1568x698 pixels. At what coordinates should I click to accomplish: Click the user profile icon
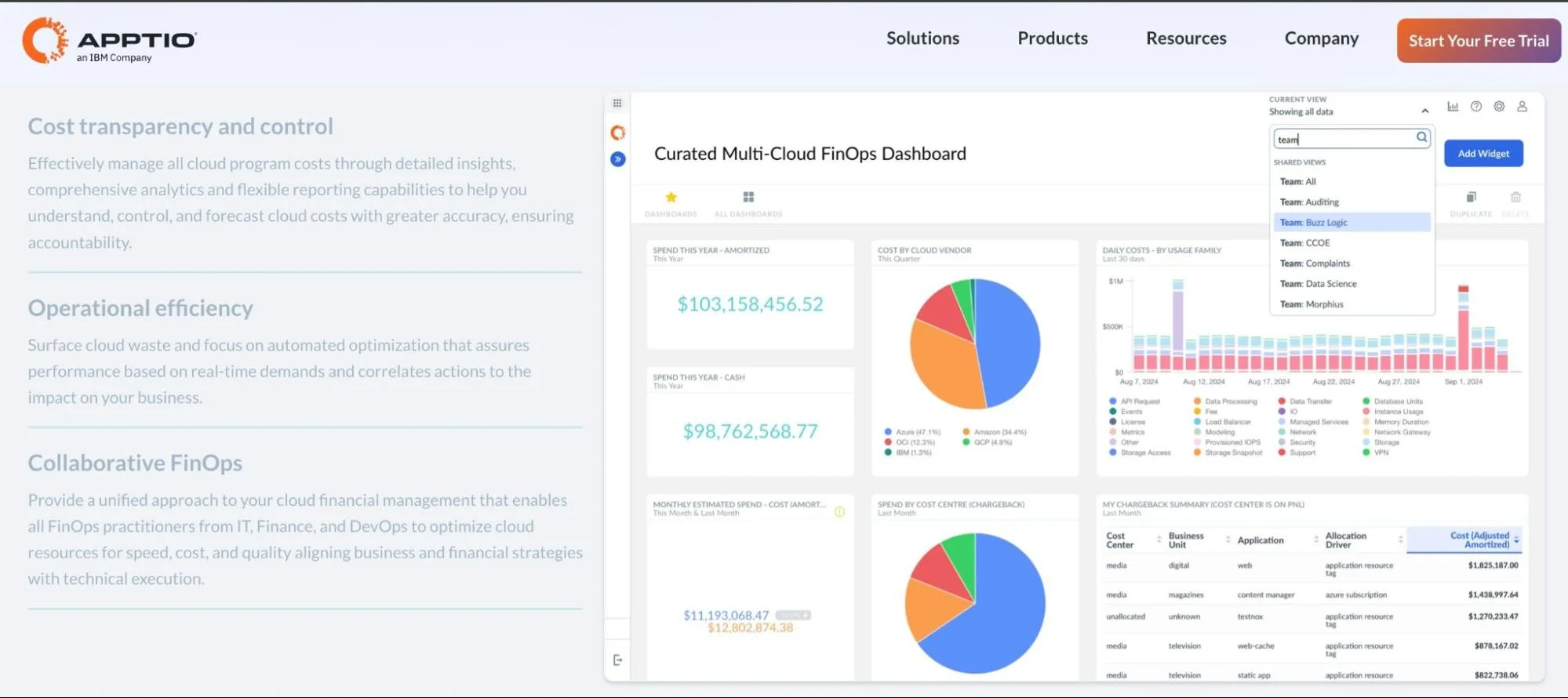(1522, 107)
